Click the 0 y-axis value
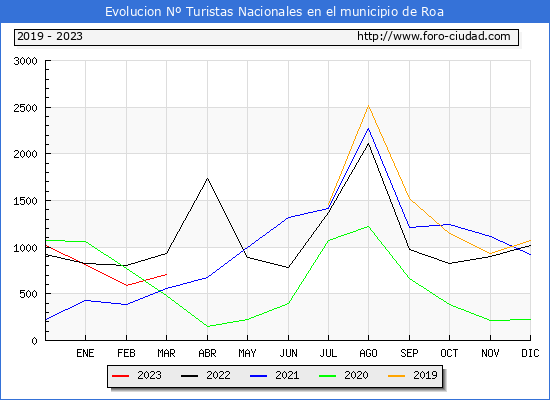The image size is (550, 400). pos(34,341)
